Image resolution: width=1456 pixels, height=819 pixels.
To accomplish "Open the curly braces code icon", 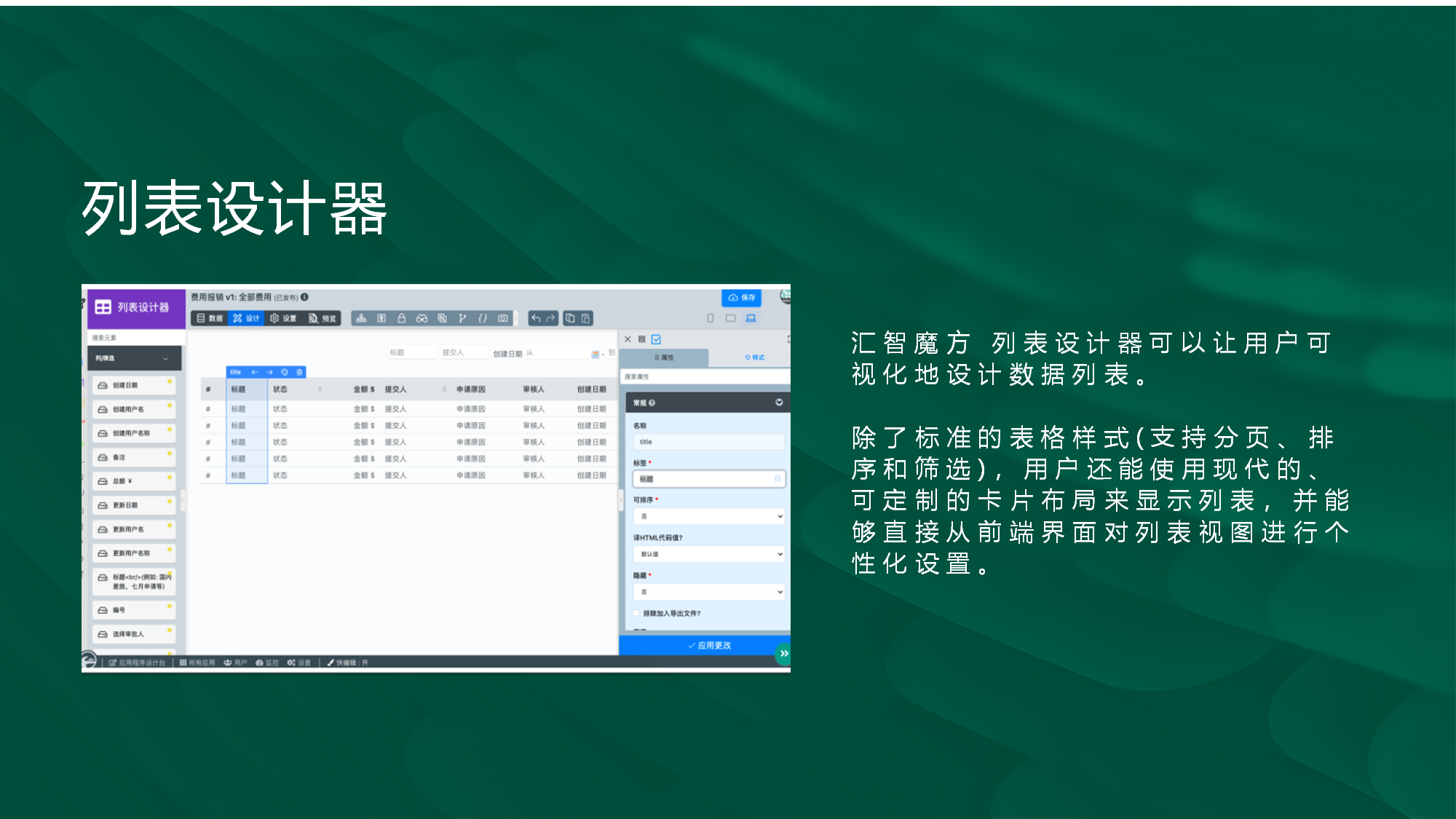I will coord(483,318).
